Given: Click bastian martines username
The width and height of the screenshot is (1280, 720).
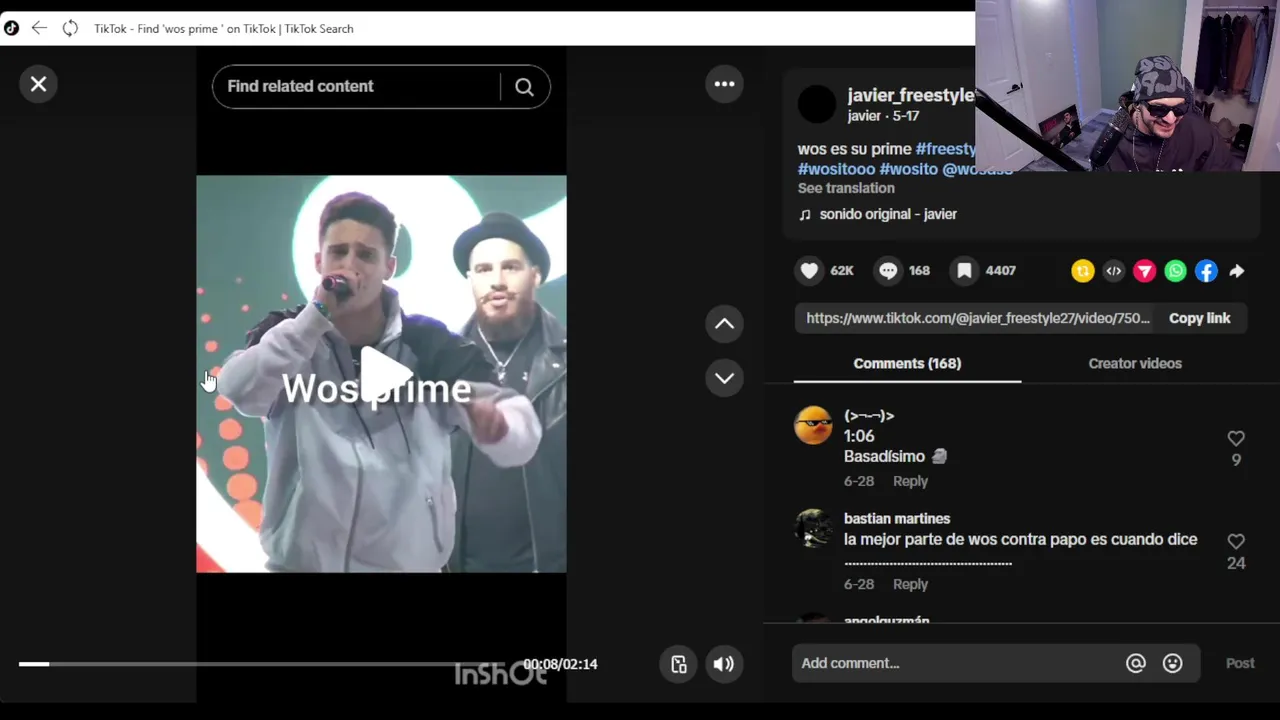Looking at the screenshot, I should point(897,518).
